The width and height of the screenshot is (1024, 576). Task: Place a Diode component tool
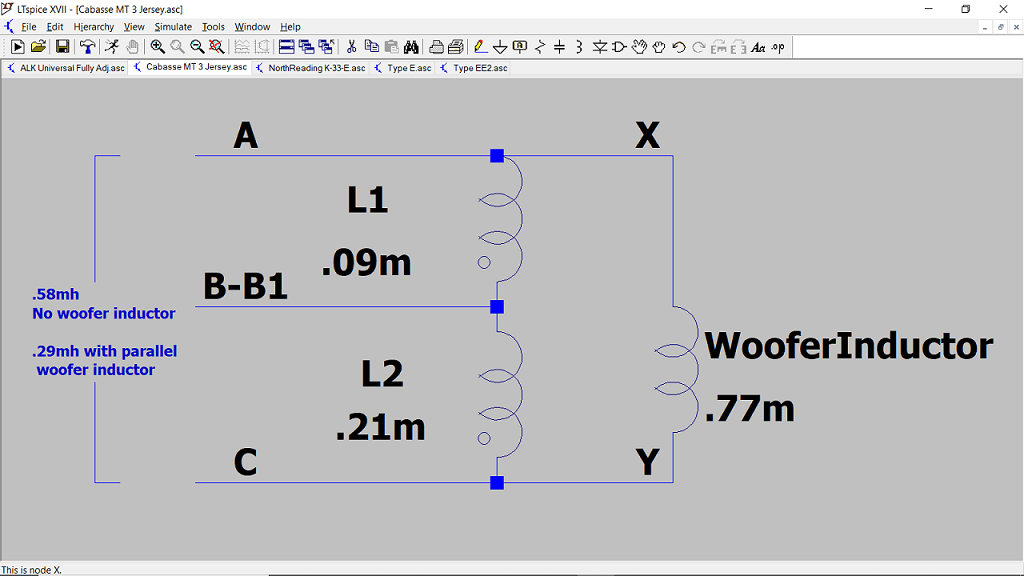tap(600, 46)
